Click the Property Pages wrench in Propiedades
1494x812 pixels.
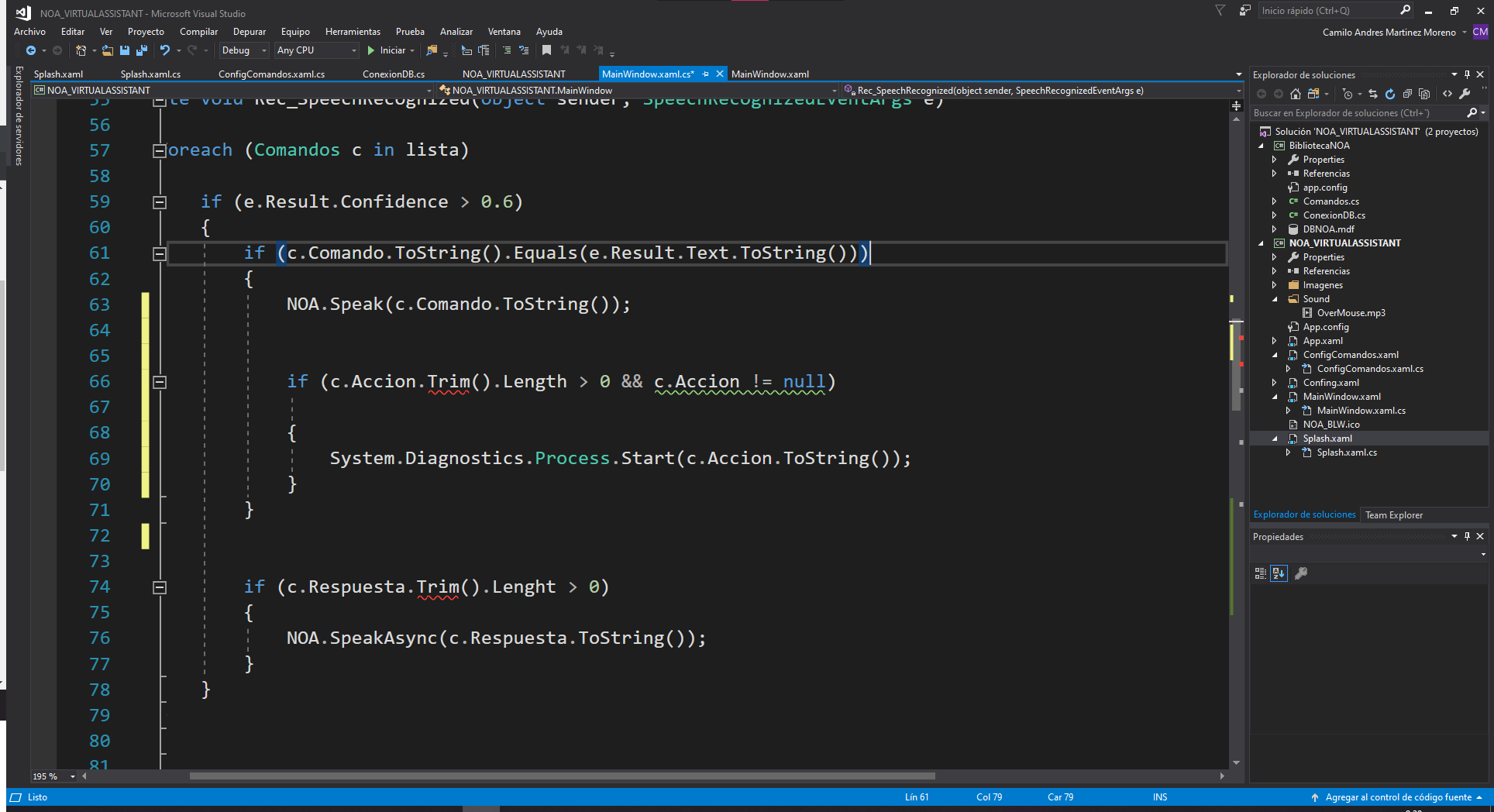pyautogui.click(x=1302, y=573)
